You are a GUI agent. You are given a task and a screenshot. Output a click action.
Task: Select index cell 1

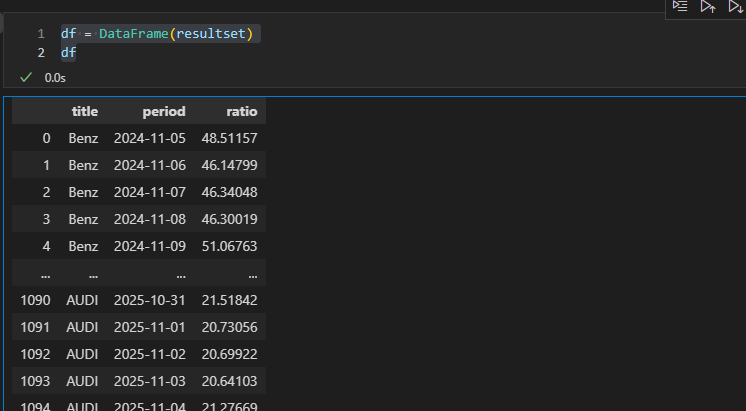tap(46, 165)
